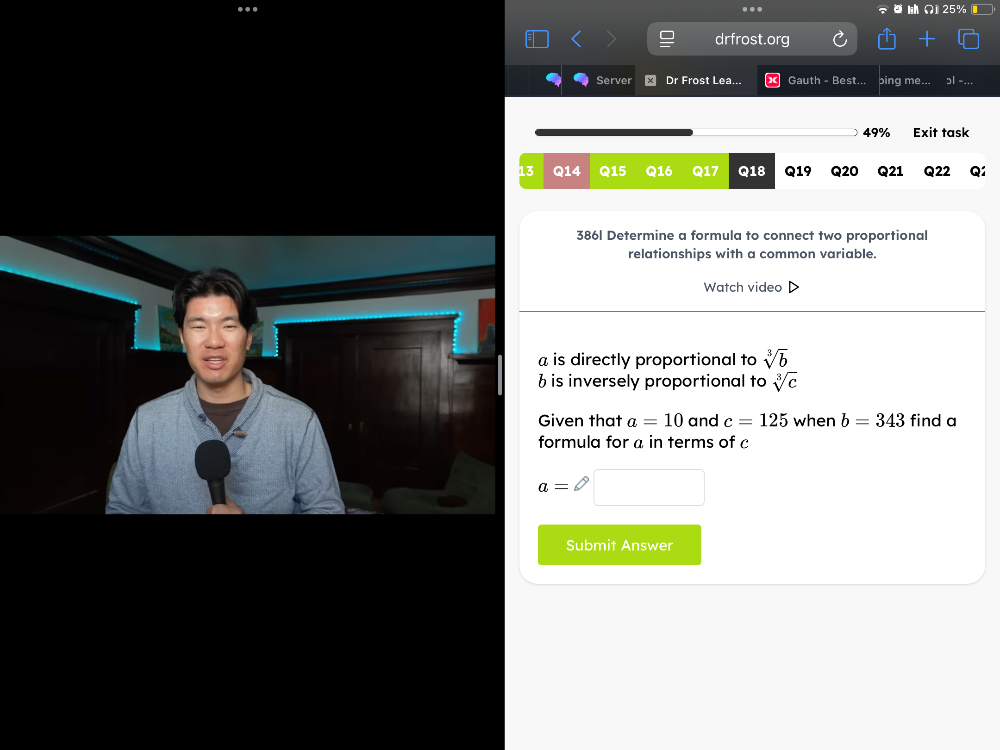Click Exit task

(940, 133)
